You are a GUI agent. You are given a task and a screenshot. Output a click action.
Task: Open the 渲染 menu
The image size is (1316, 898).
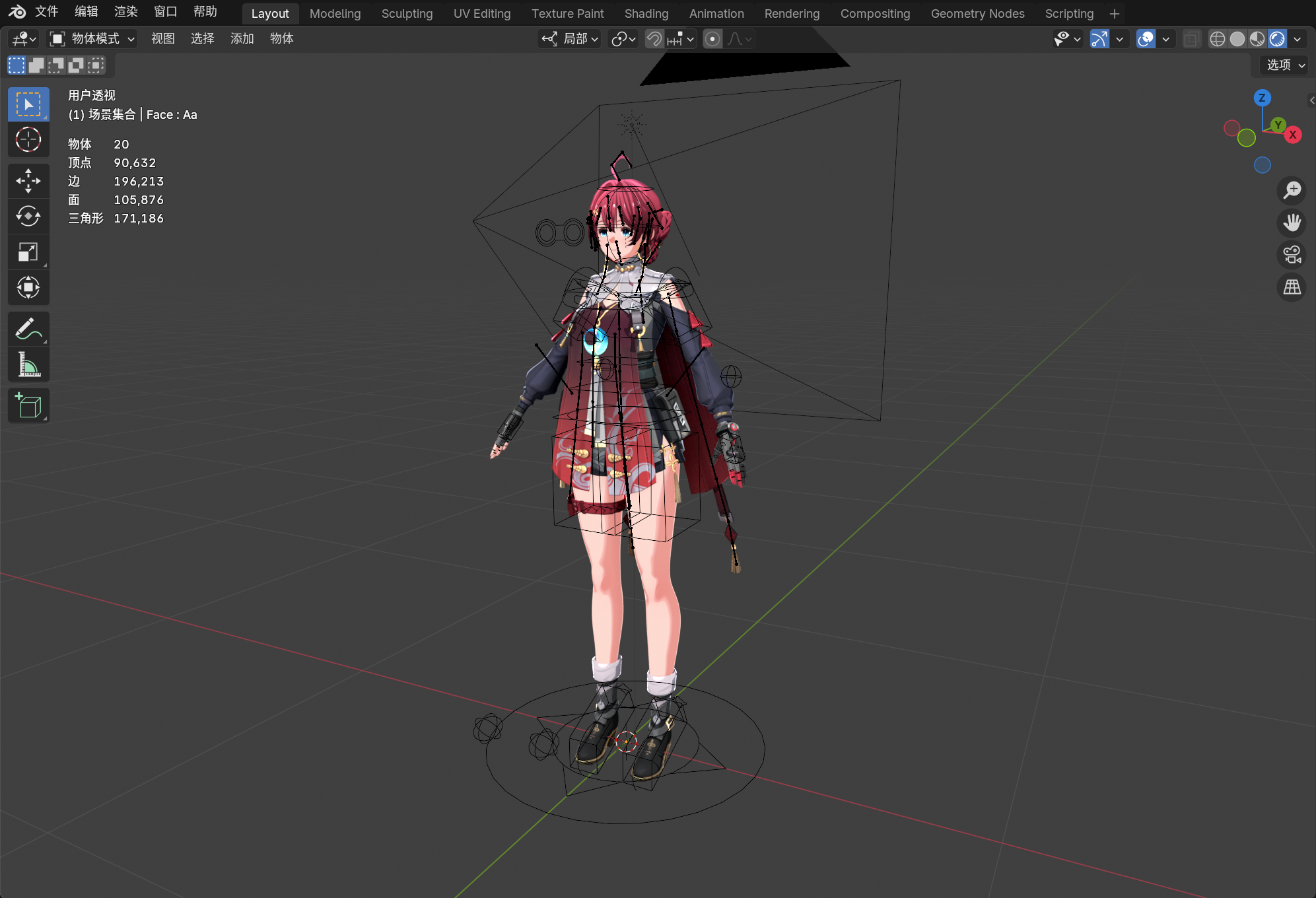(x=126, y=12)
